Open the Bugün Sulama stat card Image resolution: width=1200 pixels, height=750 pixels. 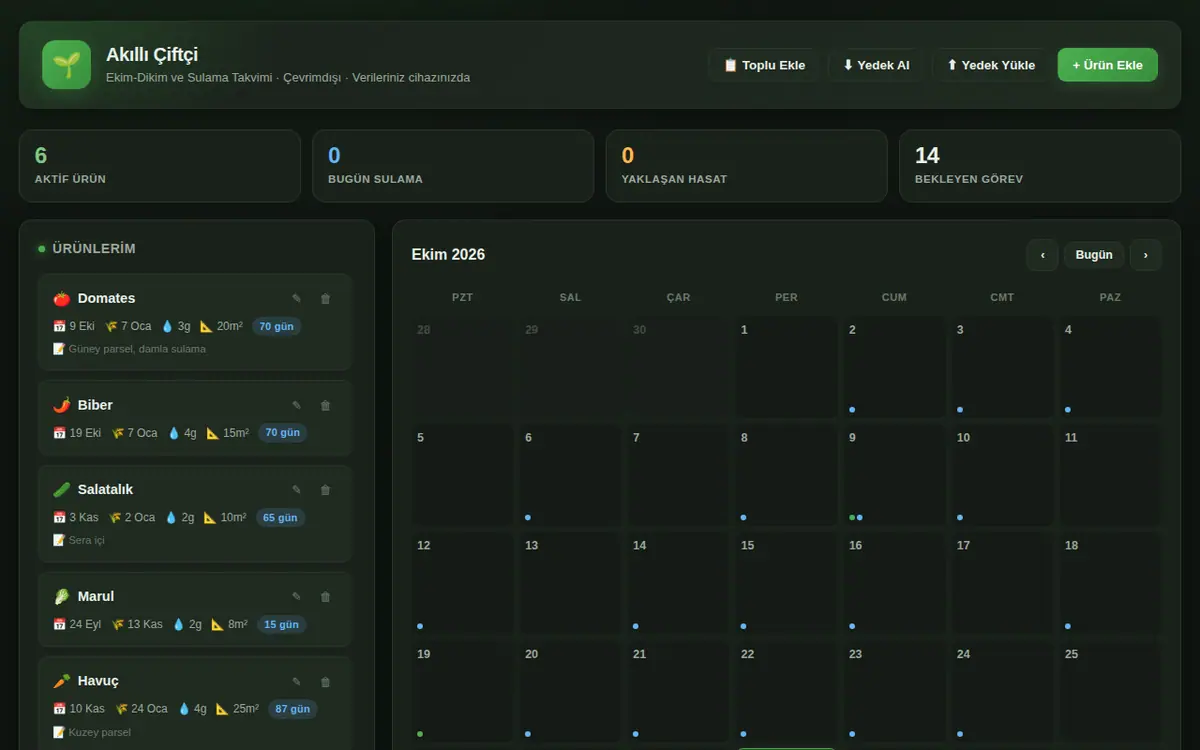453,166
